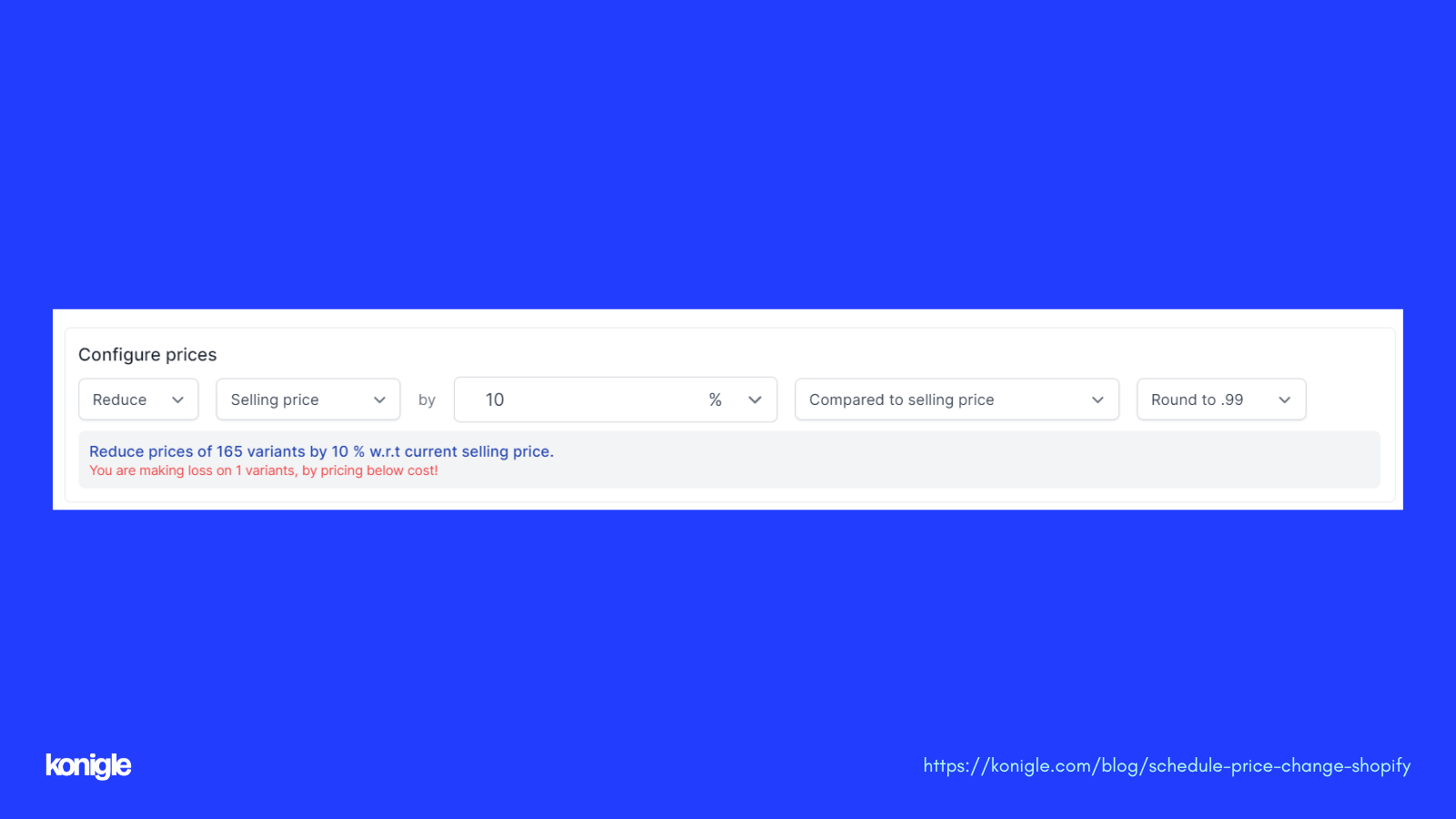Open the Selling price dropdown
The width and height of the screenshot is (1456, 819).
pos(308,399)
